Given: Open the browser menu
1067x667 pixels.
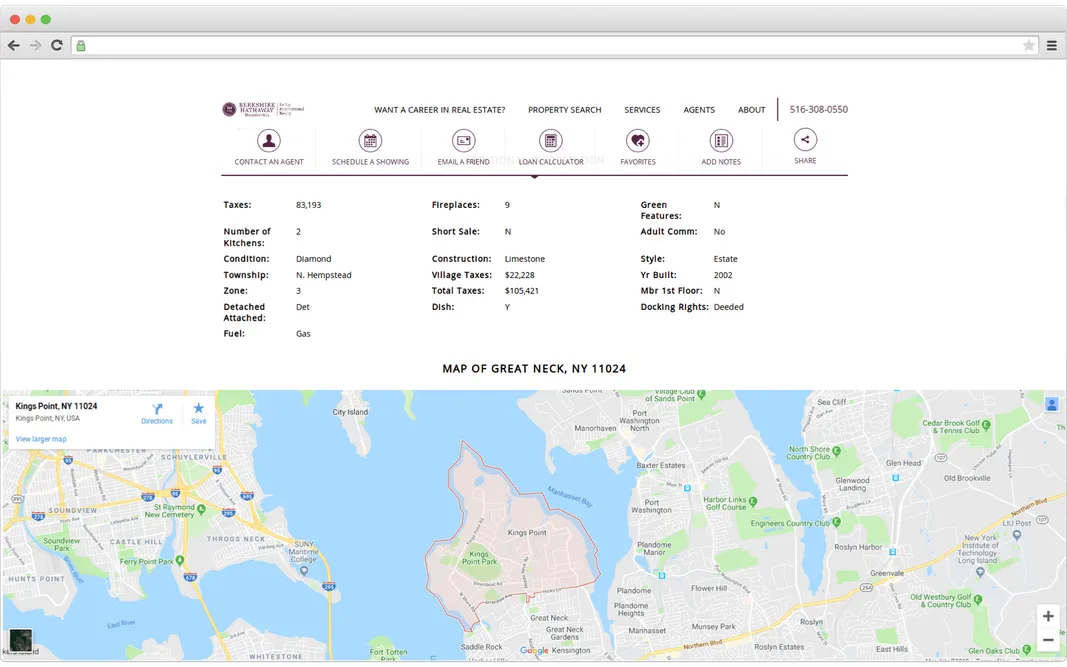Looking at the screenshot, I should click(x=1052, y=45).
